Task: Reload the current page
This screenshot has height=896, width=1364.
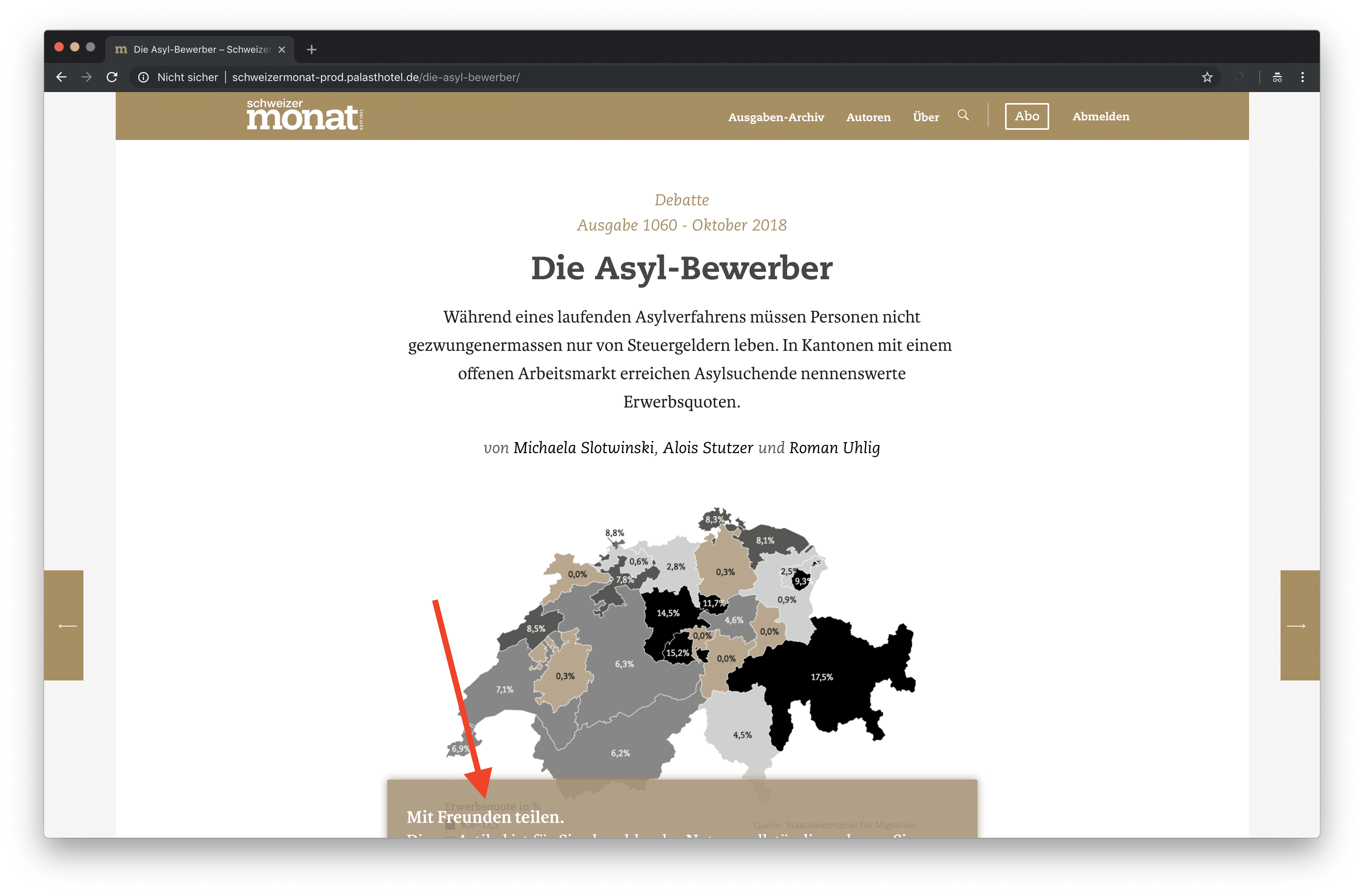Action: [x=112, y=77]
